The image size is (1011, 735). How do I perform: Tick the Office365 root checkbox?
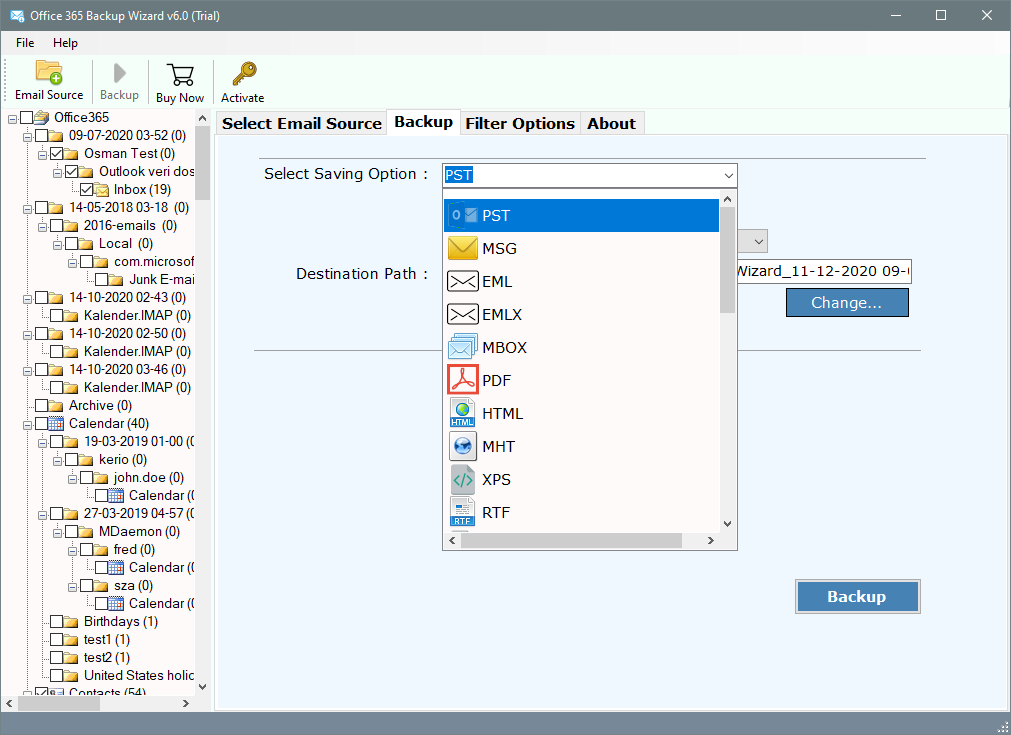[26, 117]
